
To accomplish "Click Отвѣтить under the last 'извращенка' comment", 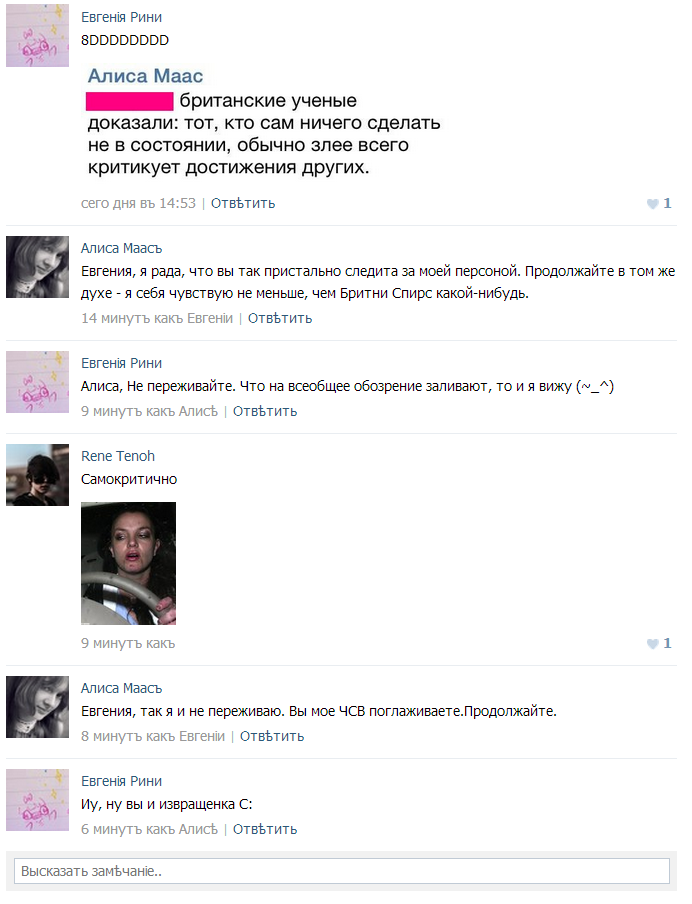I will [x=265, y=830].
